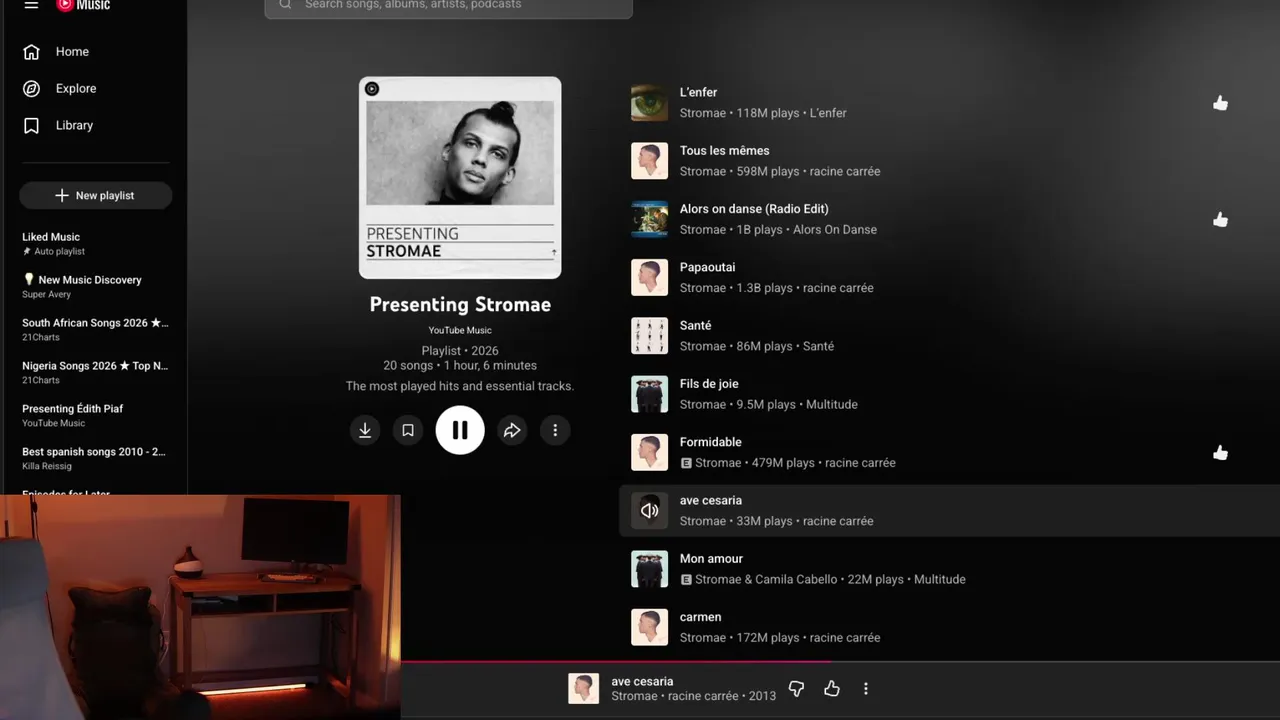Open New Music Discovery playlist
This screenshot has height=720, width=1280.
pyautogui.click(x=95, y=287)
